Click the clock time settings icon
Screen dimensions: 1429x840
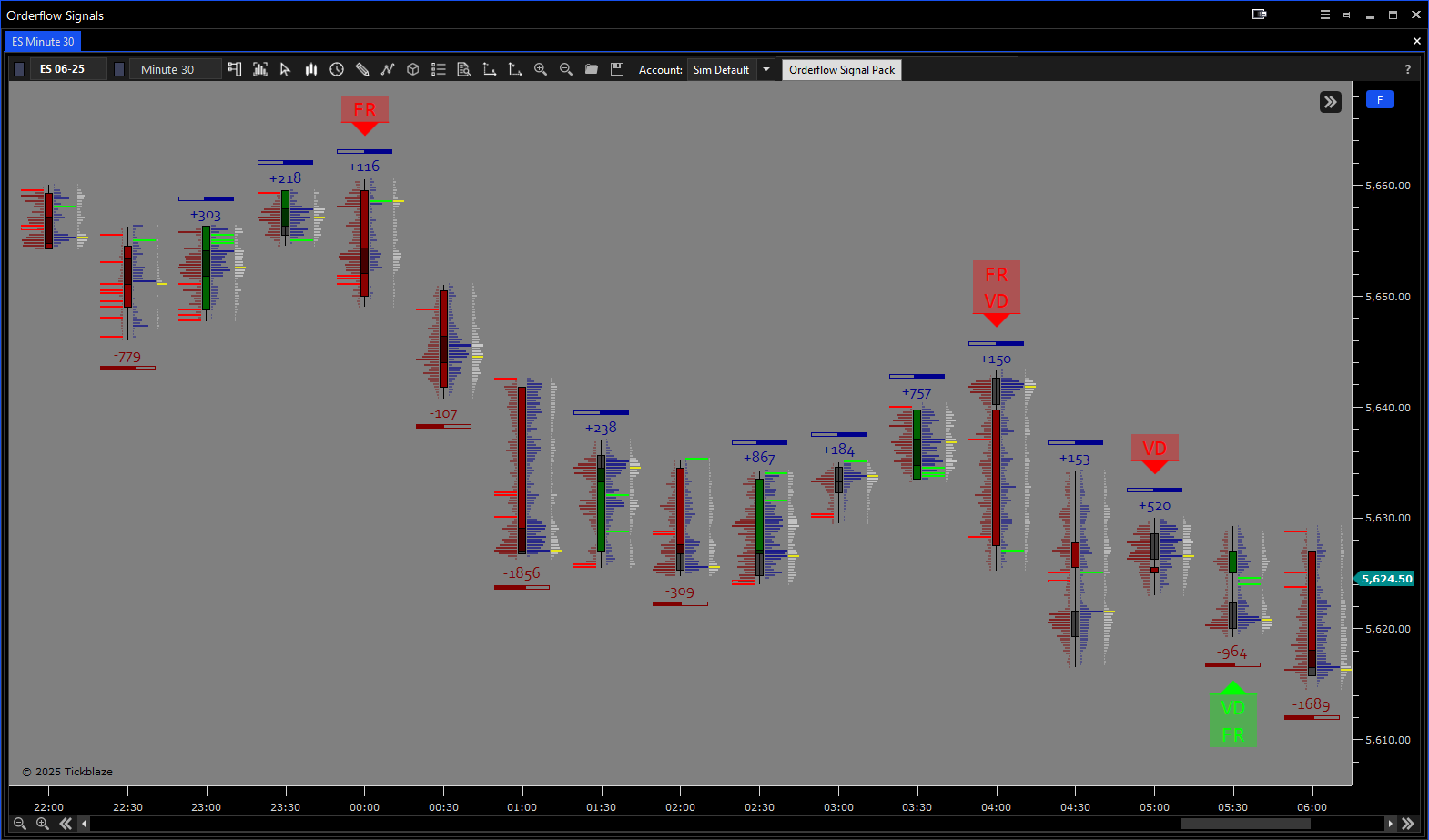point(337,69)
